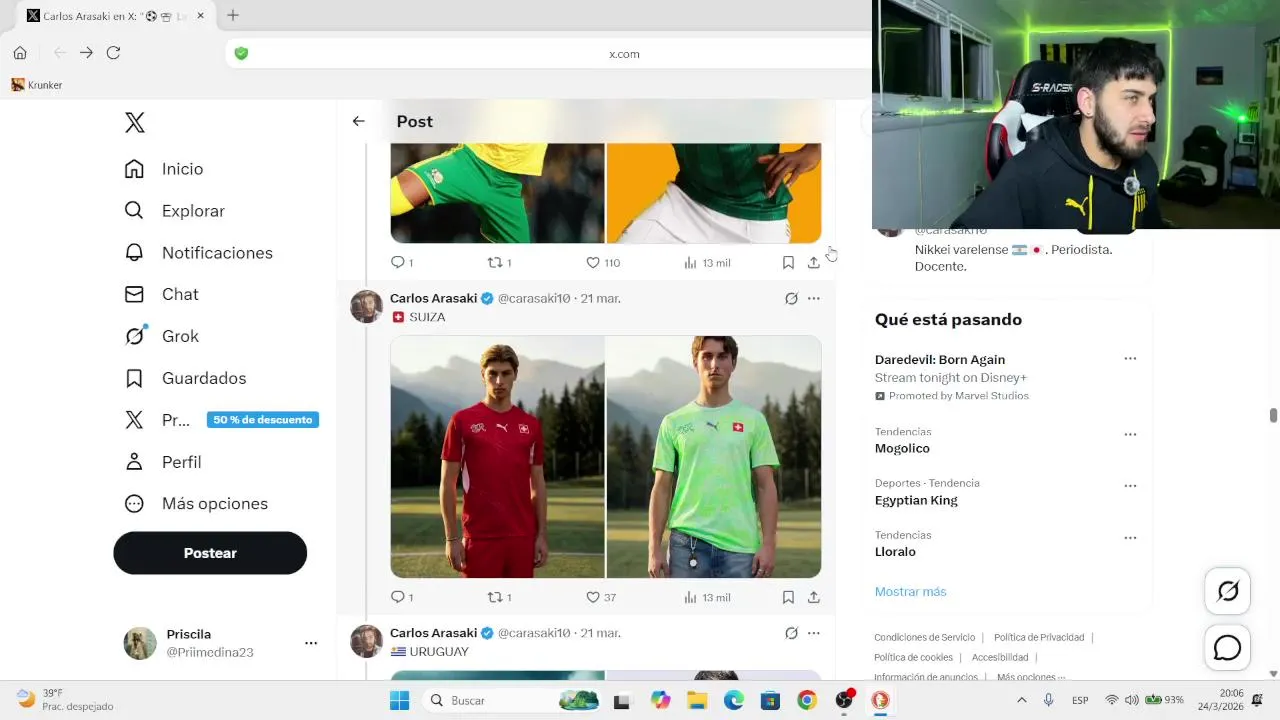Click the browser address bar x.com
Viewport: 1280px width, 720px height.
point(624,54)
